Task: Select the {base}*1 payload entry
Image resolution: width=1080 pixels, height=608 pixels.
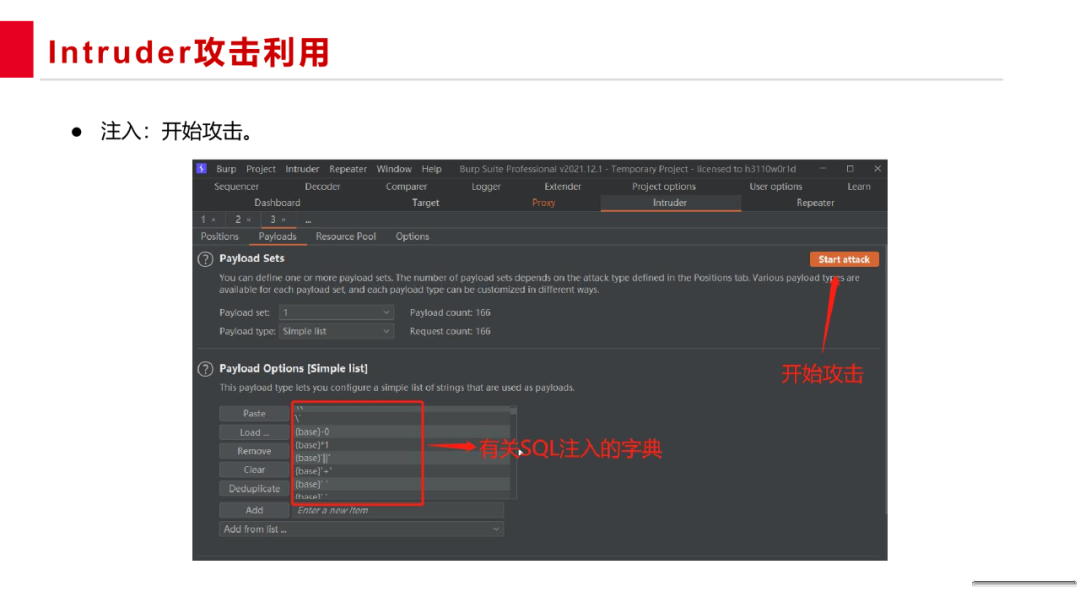Action: point(402,445)
